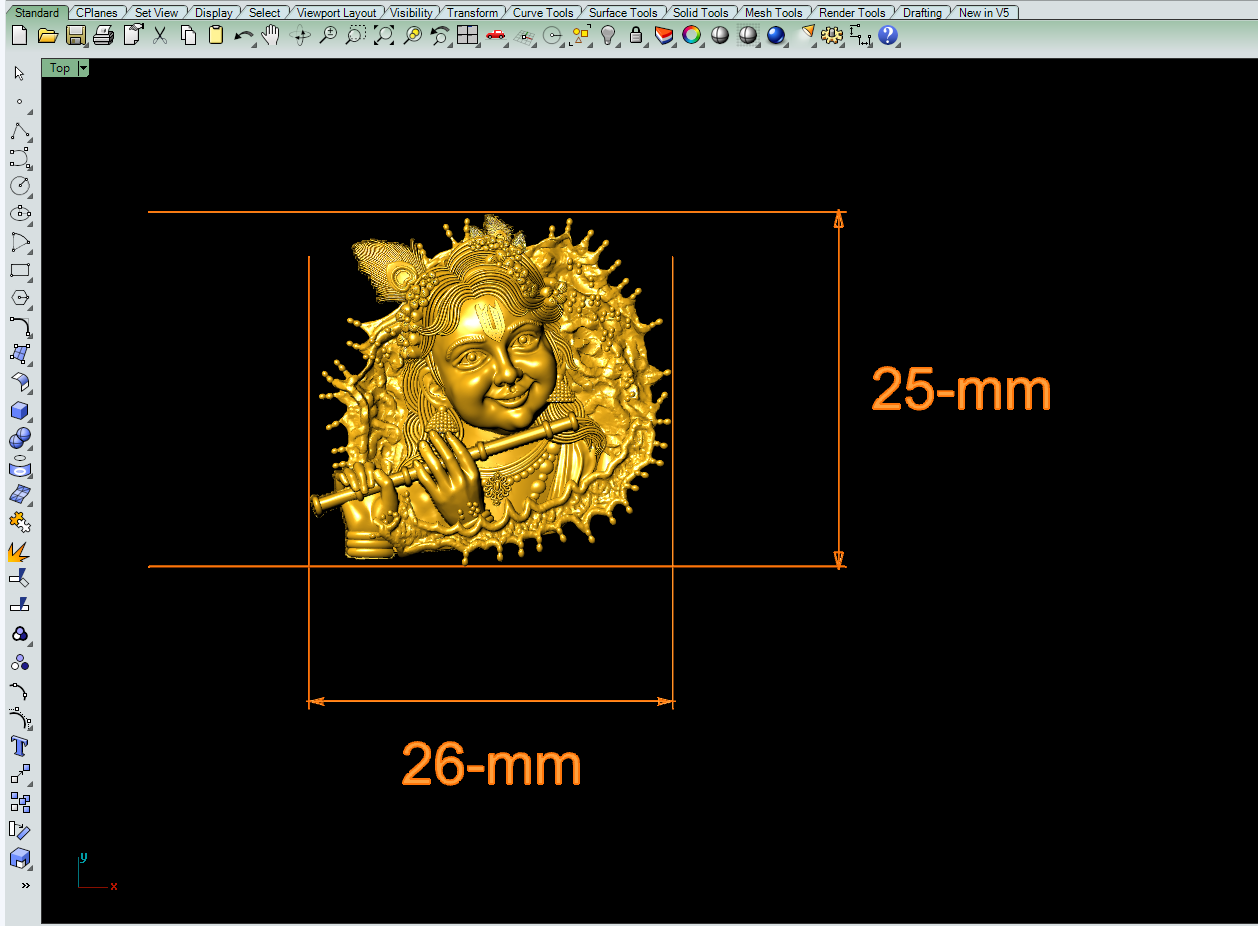Screen dimensions: 1258x926
Task: Click the Open file folder icon
Action: coord(47,35)
